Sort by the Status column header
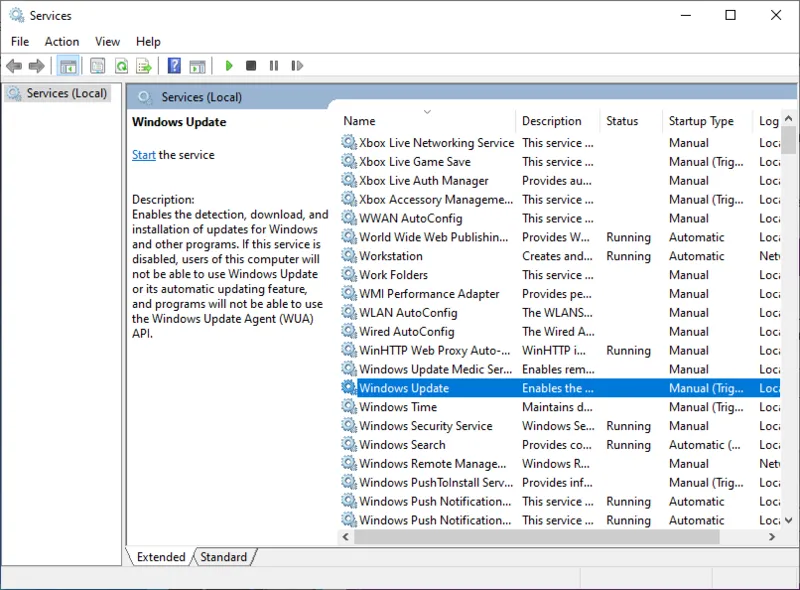The height and width of the screenshot is (590, 800). (622, 121)
